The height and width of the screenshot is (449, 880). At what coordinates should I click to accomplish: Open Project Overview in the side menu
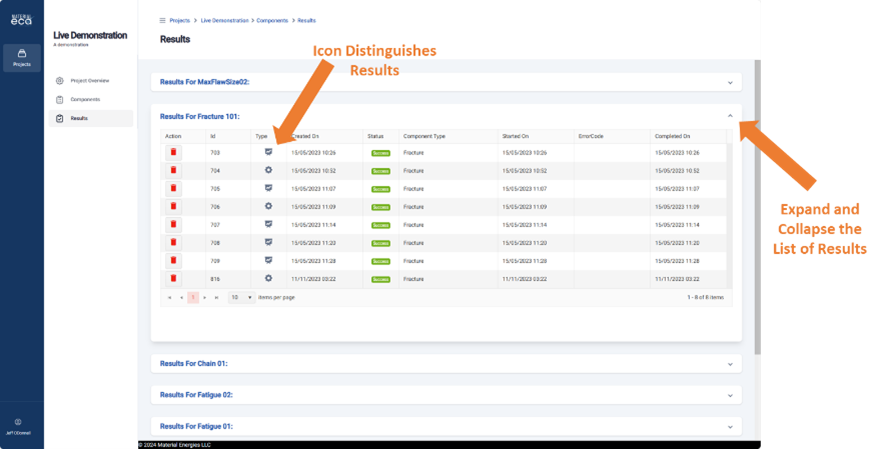[x=89, y=80]
